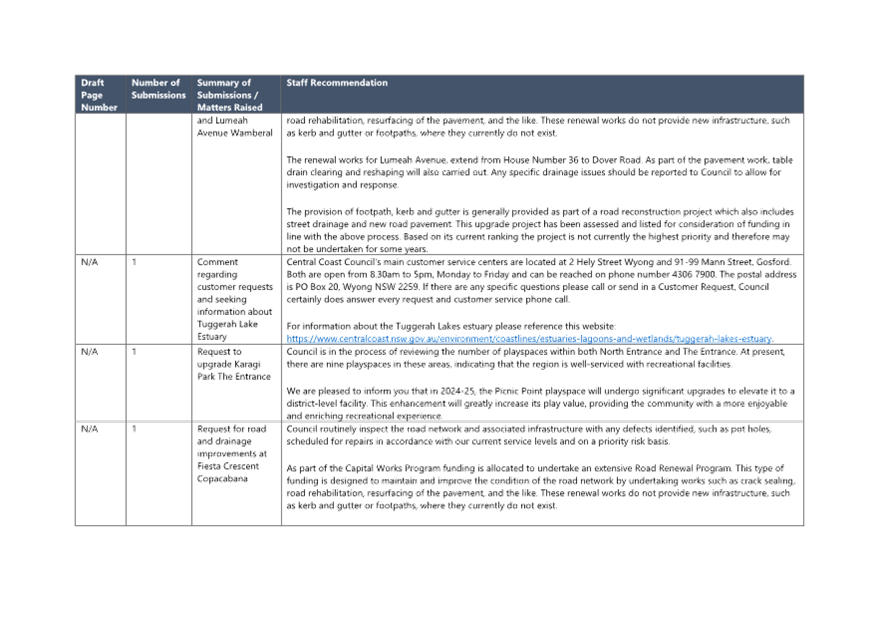The height and width of the screenshot is (618, 873).
Task: Click paragraph 'We are pleased to inform you'
Action: pyautogui.click(x=540, y=403)
